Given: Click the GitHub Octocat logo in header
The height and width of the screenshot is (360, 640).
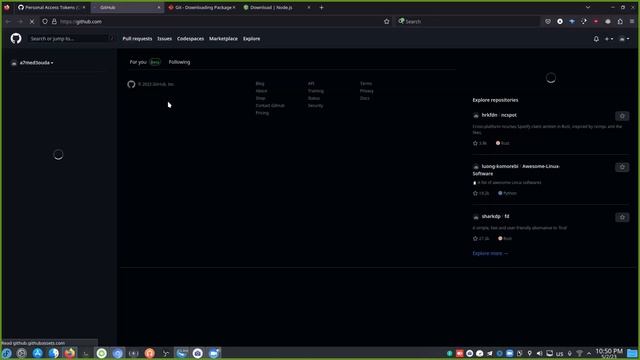Looking at the screenshot, I should tap(16, 38).
